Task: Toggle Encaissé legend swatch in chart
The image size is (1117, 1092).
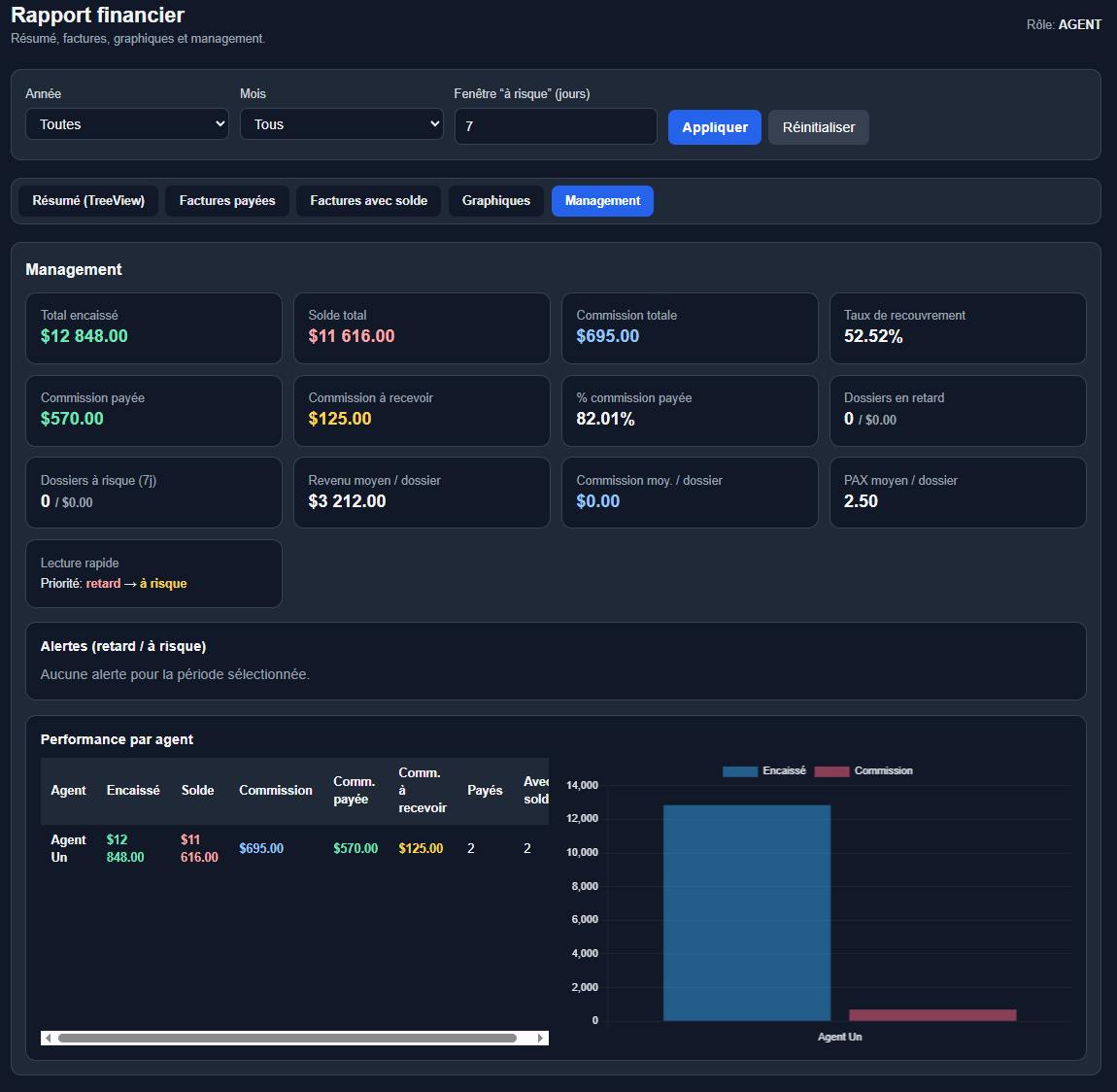Action: (740, 771)
